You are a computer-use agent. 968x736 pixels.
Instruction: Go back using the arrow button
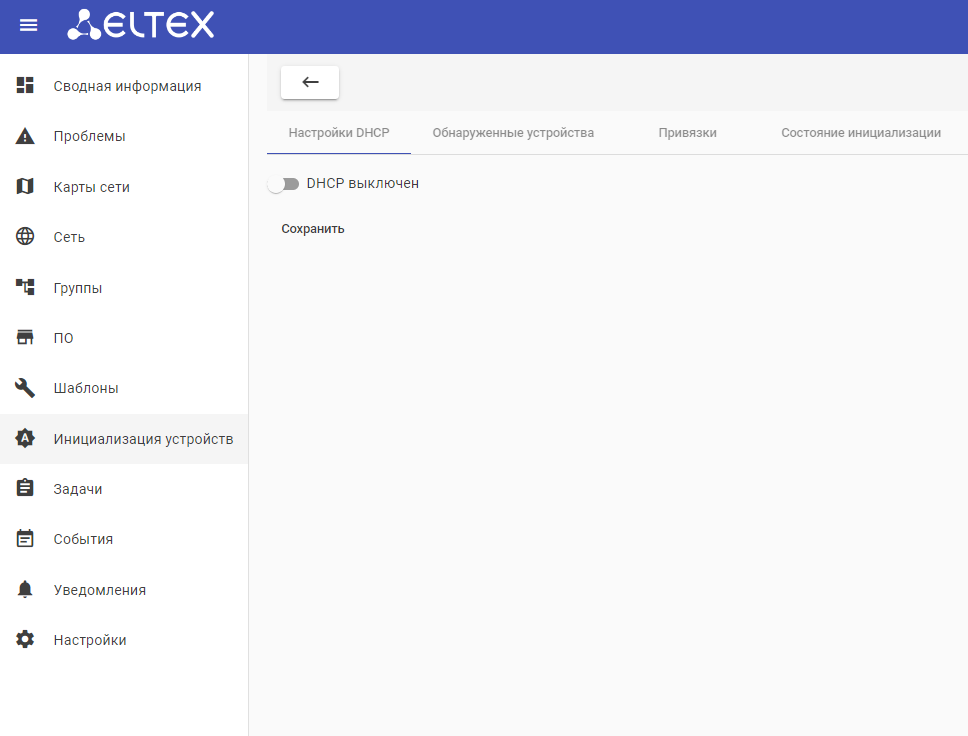[310, 83]
